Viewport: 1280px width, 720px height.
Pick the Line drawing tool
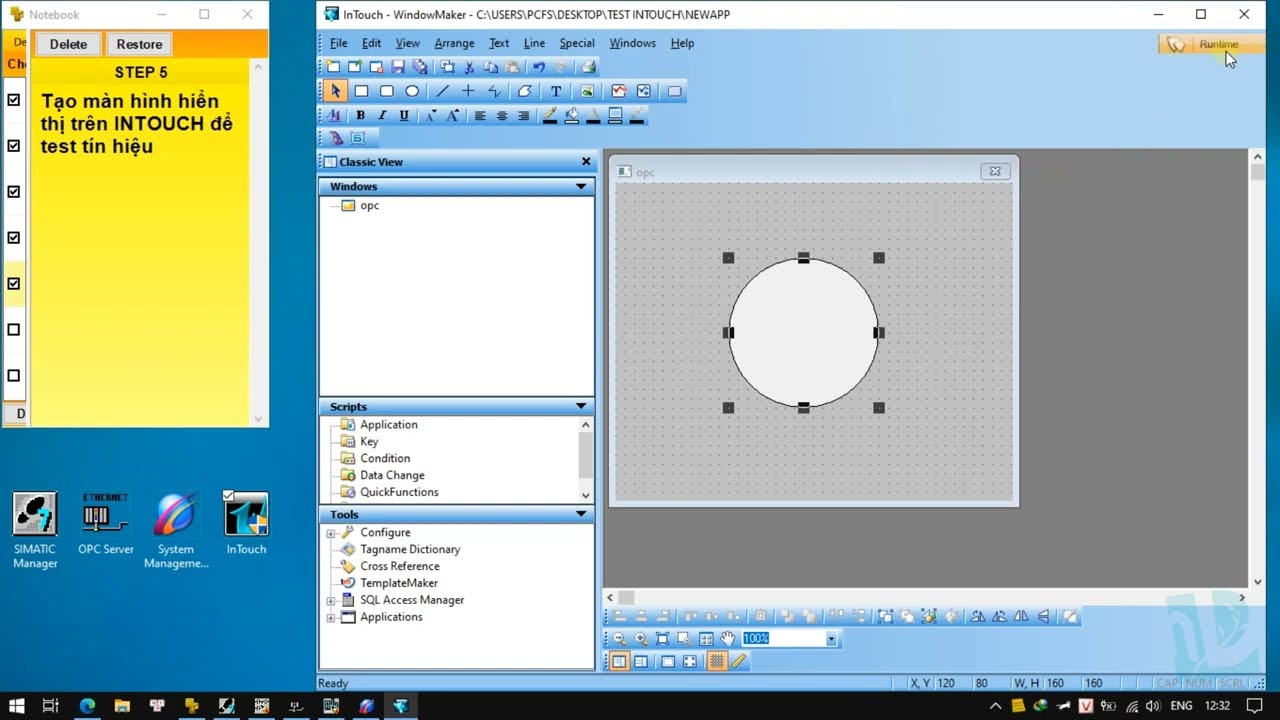443,91
